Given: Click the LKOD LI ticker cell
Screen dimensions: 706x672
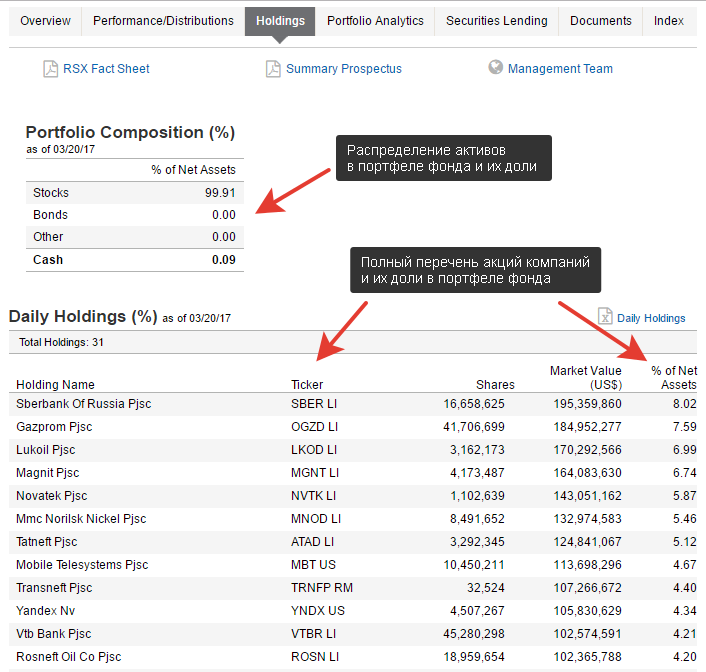Looking at the screenshot, I should (314, 450).
